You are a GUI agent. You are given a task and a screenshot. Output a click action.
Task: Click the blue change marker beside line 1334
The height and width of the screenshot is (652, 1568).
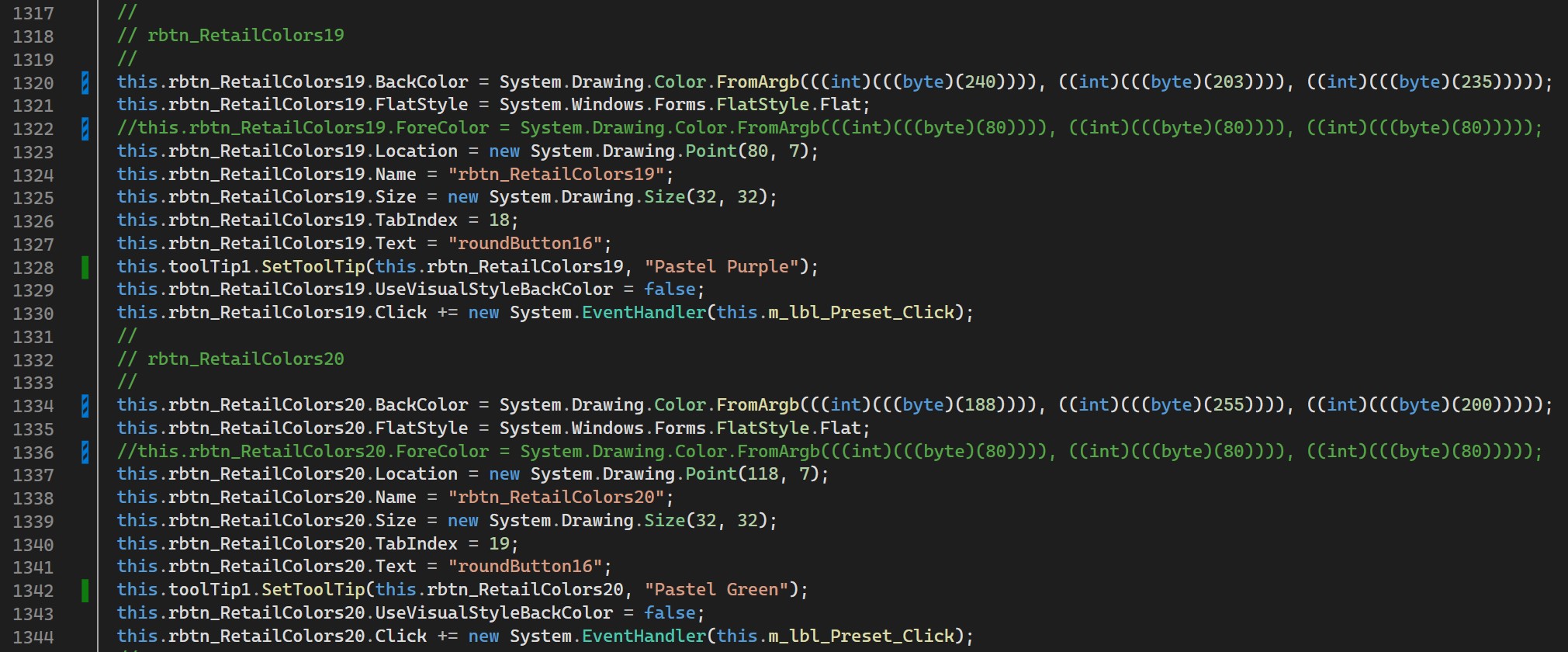point(85,405)
